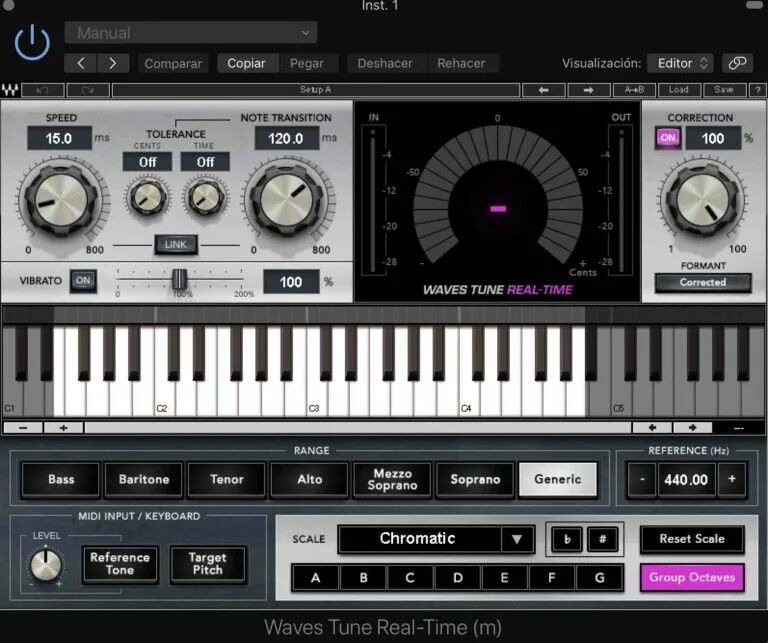
Task: Go to next preset arrow
Action: [113, 63]
